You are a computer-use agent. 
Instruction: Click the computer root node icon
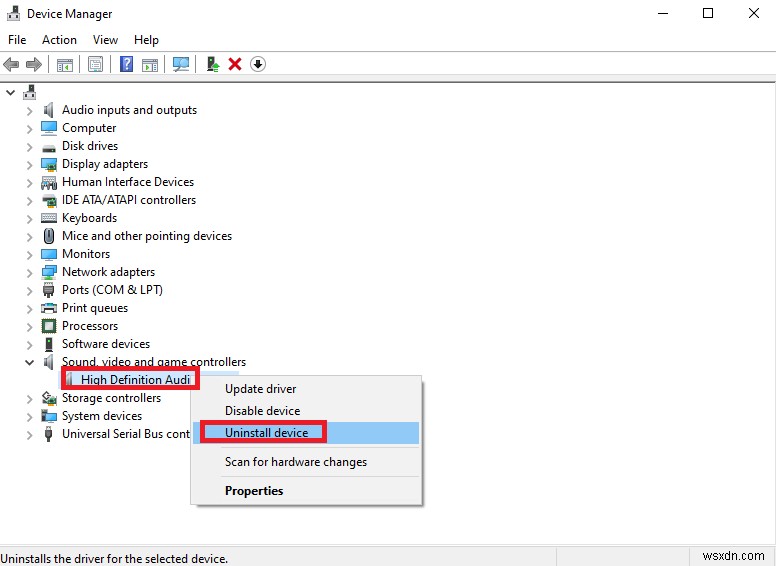point(30,92)
